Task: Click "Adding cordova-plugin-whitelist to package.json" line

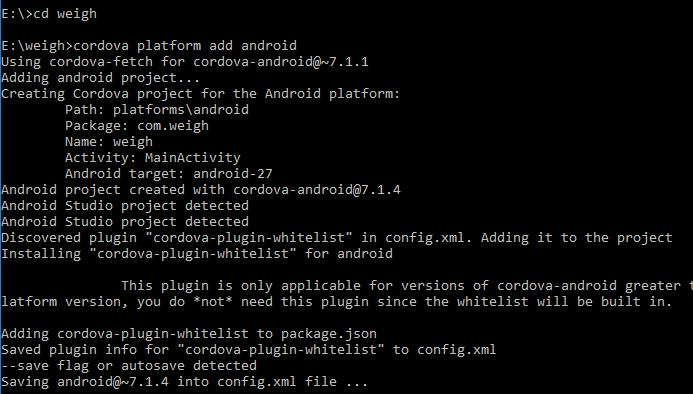Action: tap(189, 333)
